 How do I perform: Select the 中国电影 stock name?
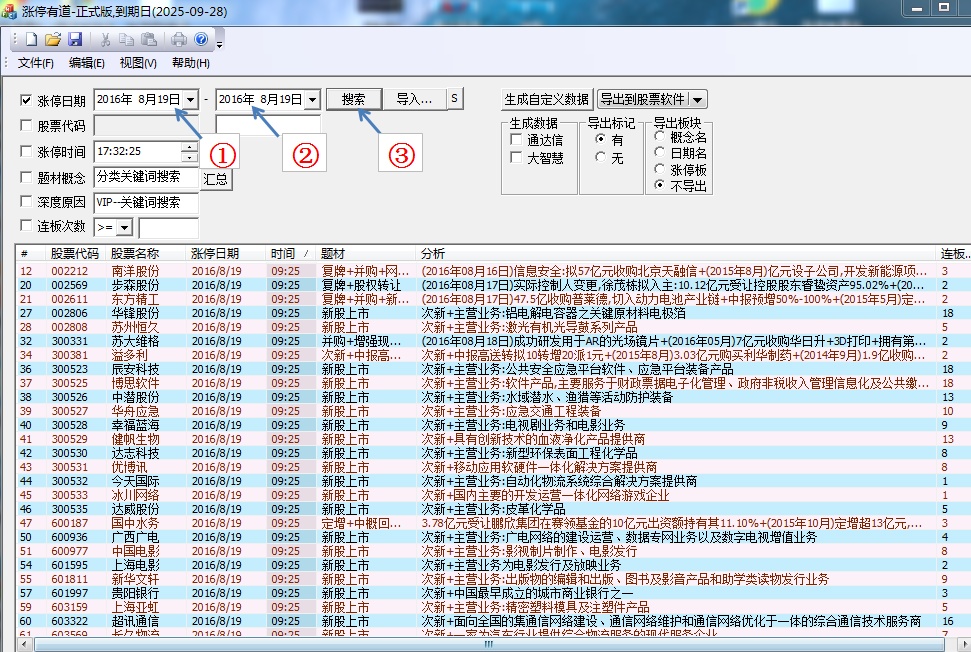[135, 551]
